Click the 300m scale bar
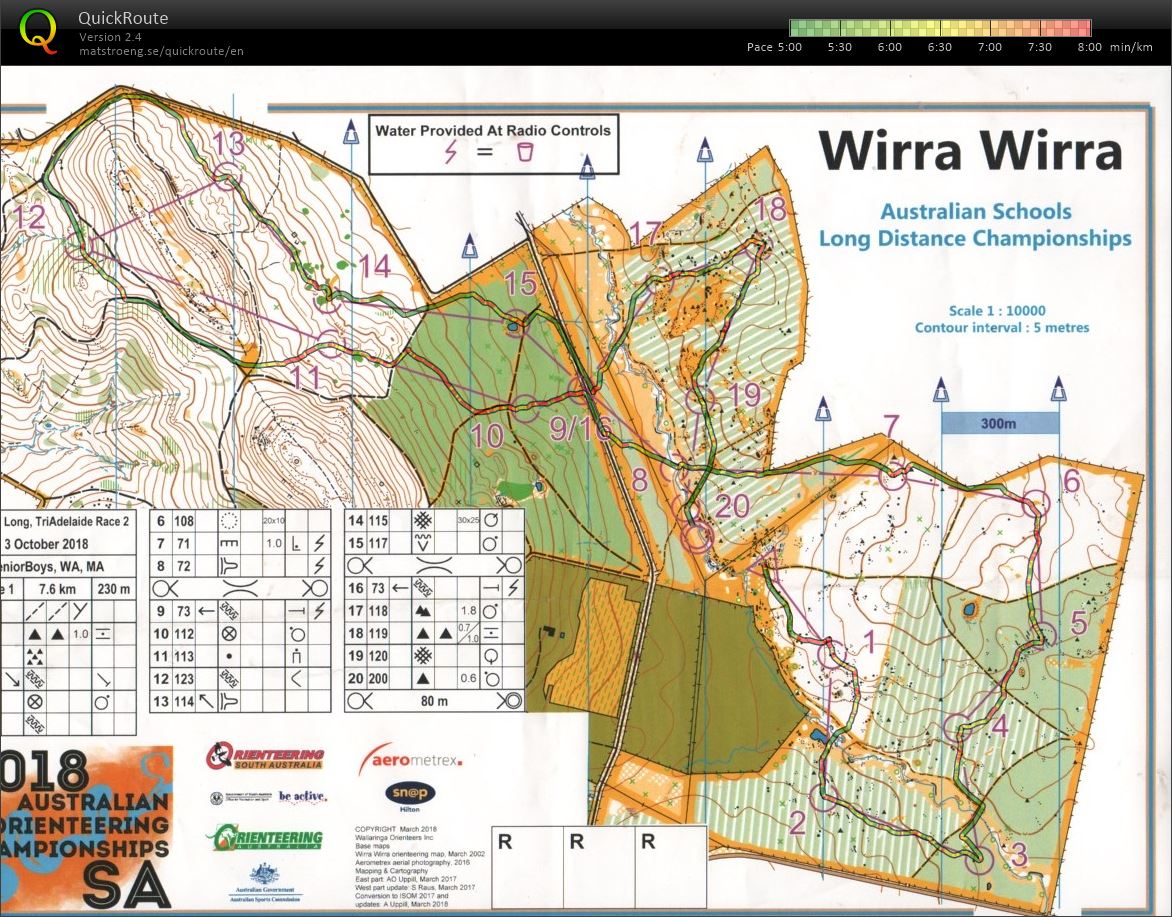Viewport: 1172px width, 917px height. (x=999, y=423)
